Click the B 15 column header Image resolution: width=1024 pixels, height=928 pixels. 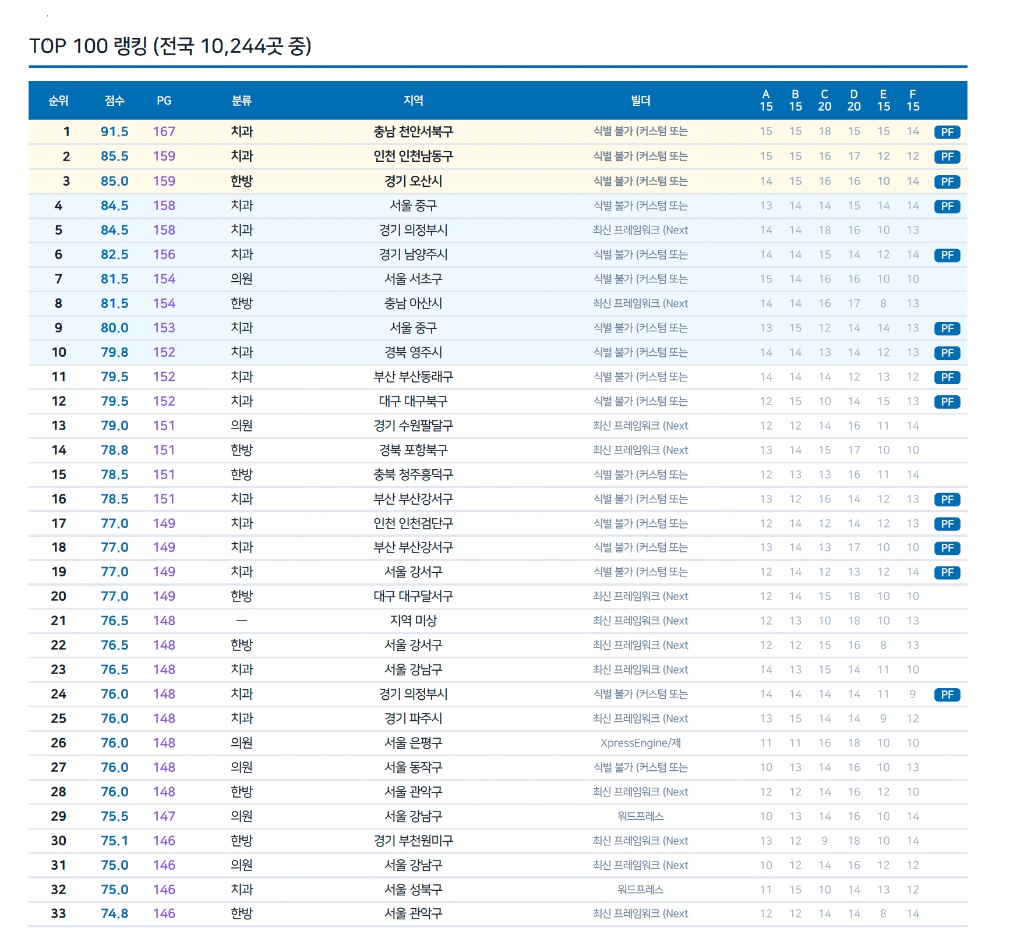[x=795, y=101]
